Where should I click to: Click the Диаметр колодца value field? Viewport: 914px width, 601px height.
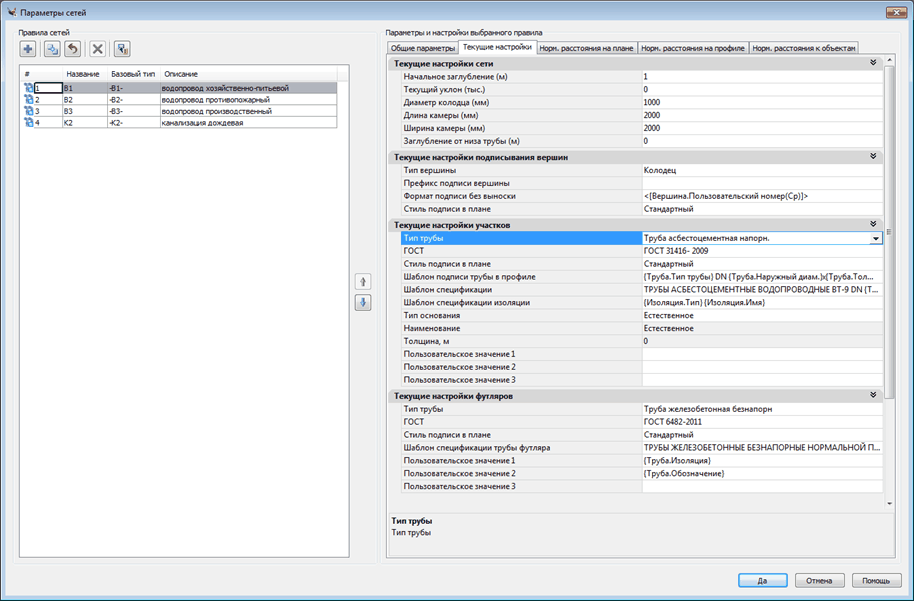click(x=760, y=102)
